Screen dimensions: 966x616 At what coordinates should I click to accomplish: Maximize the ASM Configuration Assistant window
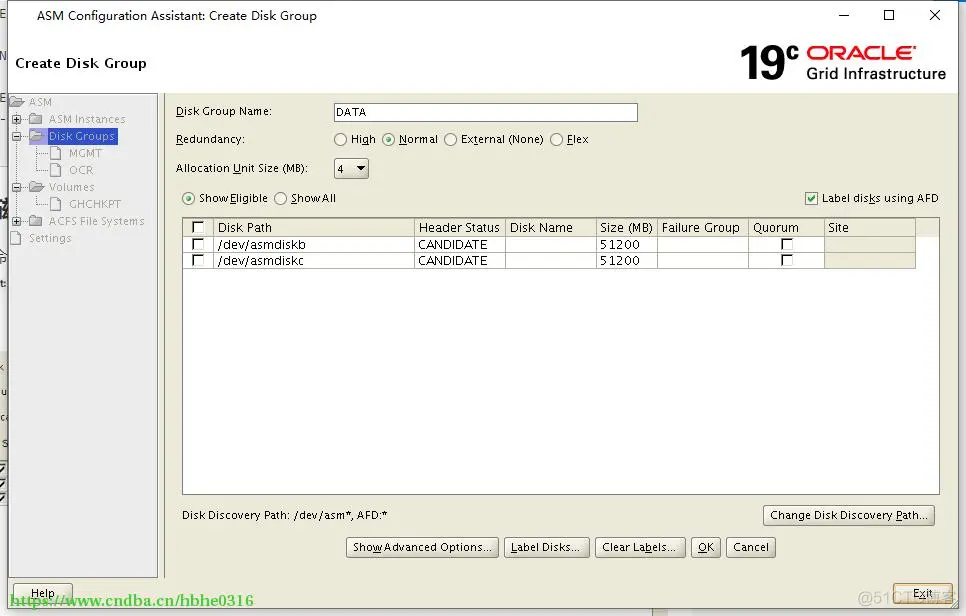coord(889,15)
